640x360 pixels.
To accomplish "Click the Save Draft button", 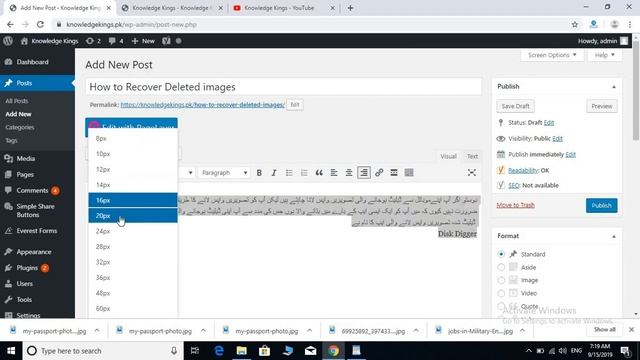I will [x=516, y=106].
